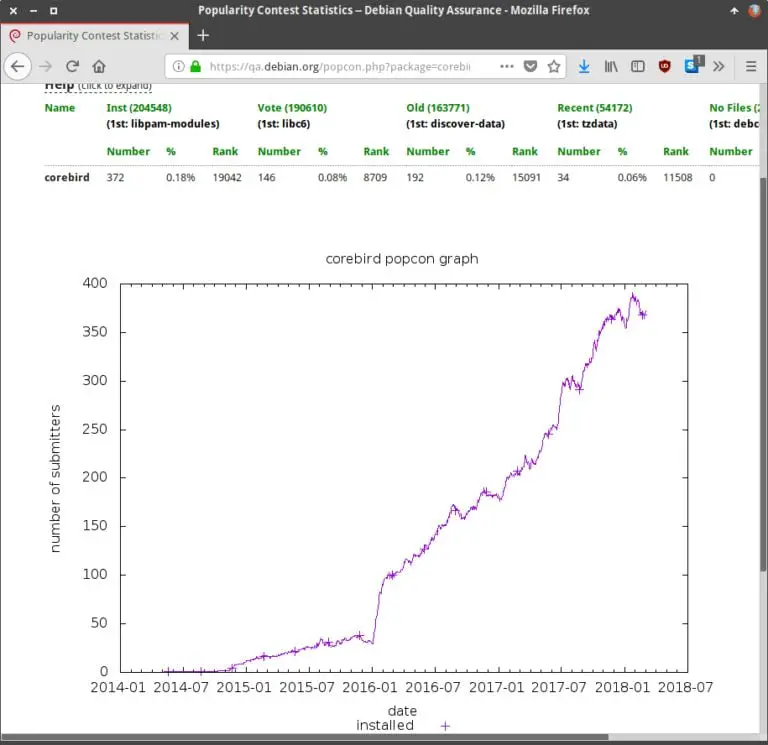
Task: Click the Inst rank 19042
Action: (x=227, y=177)
